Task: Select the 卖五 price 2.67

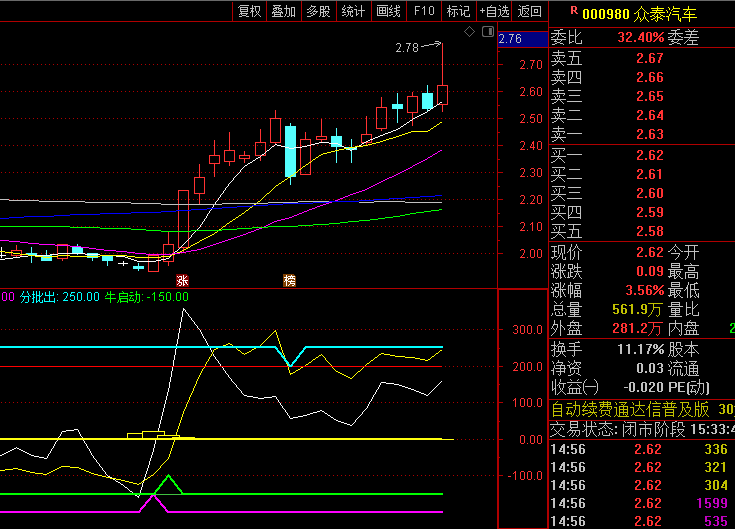Action: click(650, 58)
